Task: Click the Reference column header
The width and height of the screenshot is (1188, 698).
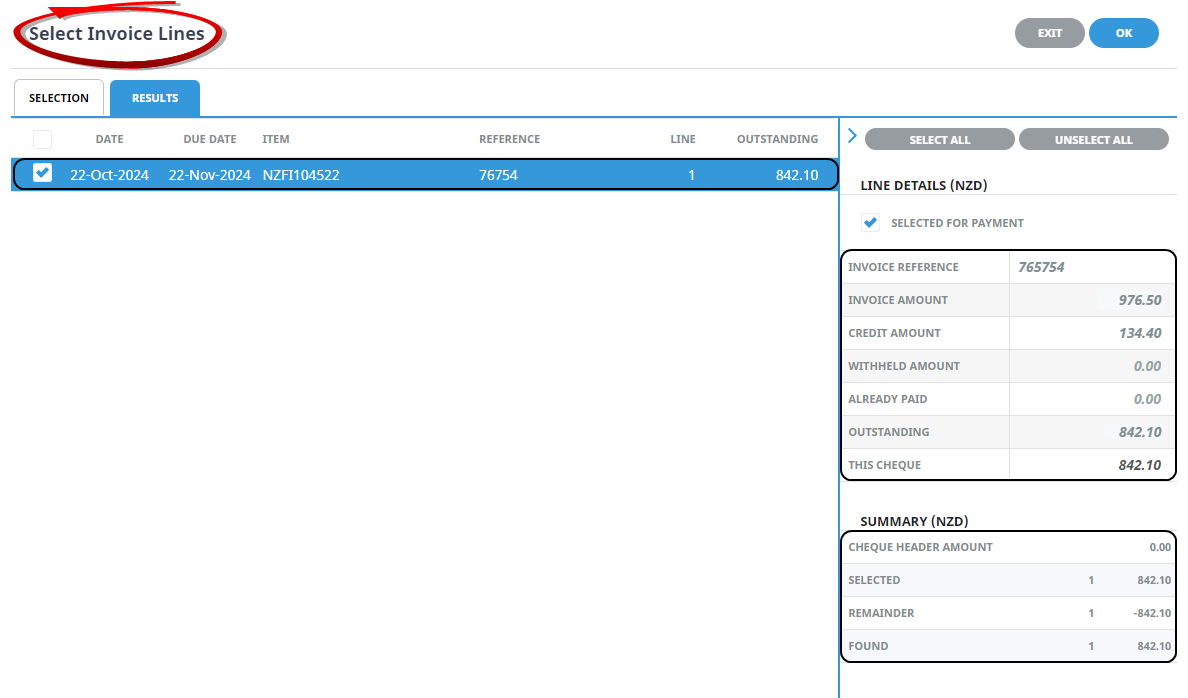Action: [509, 139]
